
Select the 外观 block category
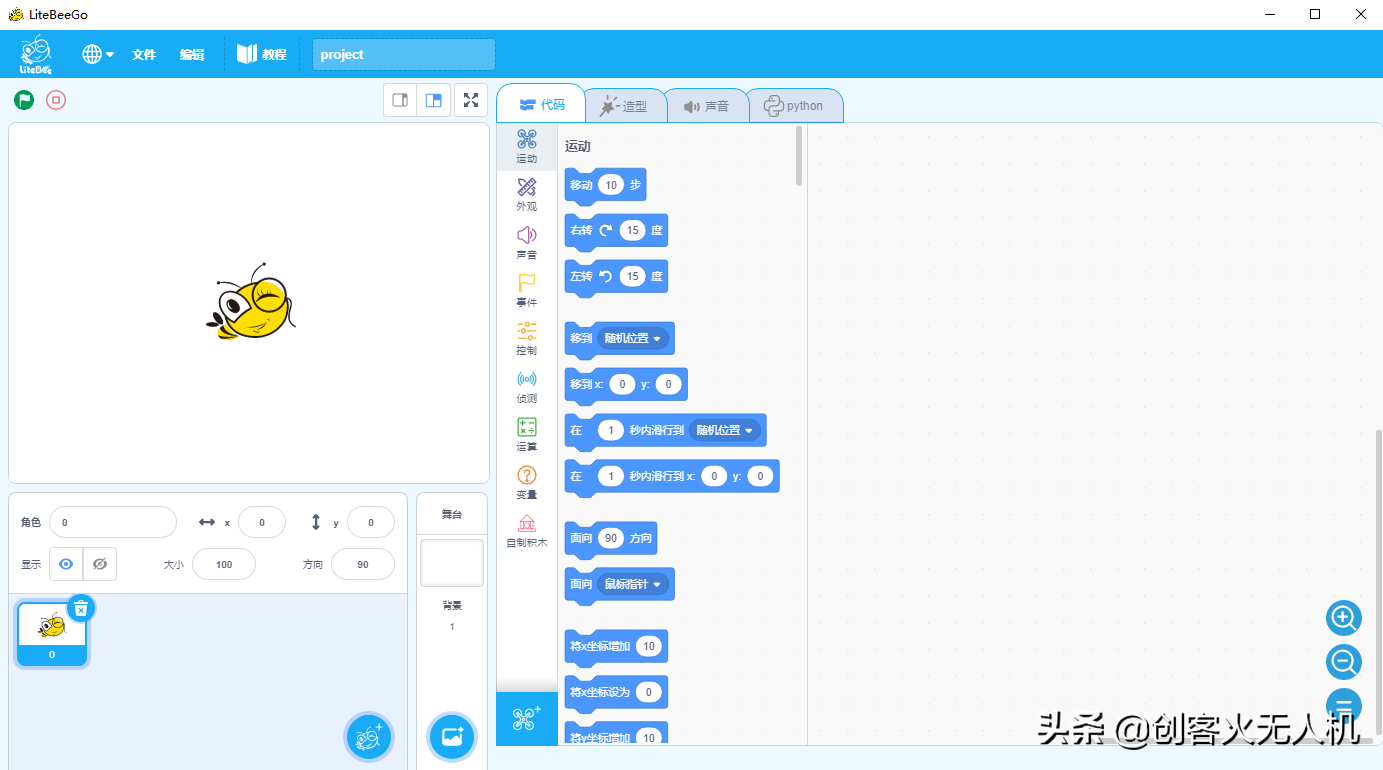pos(527,194)
